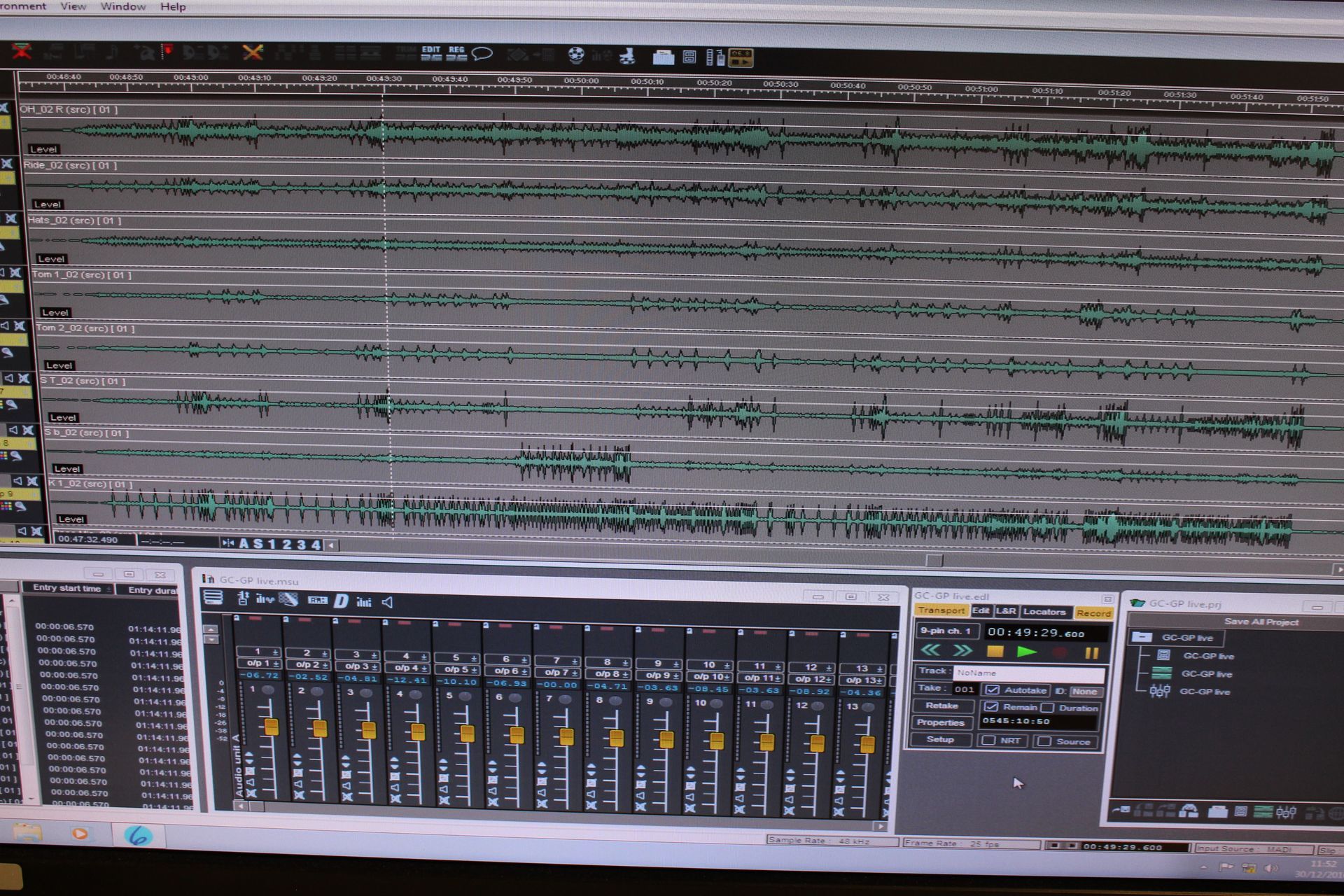Select the red X delete icon in the toolbar

click(x=22, y=50)
